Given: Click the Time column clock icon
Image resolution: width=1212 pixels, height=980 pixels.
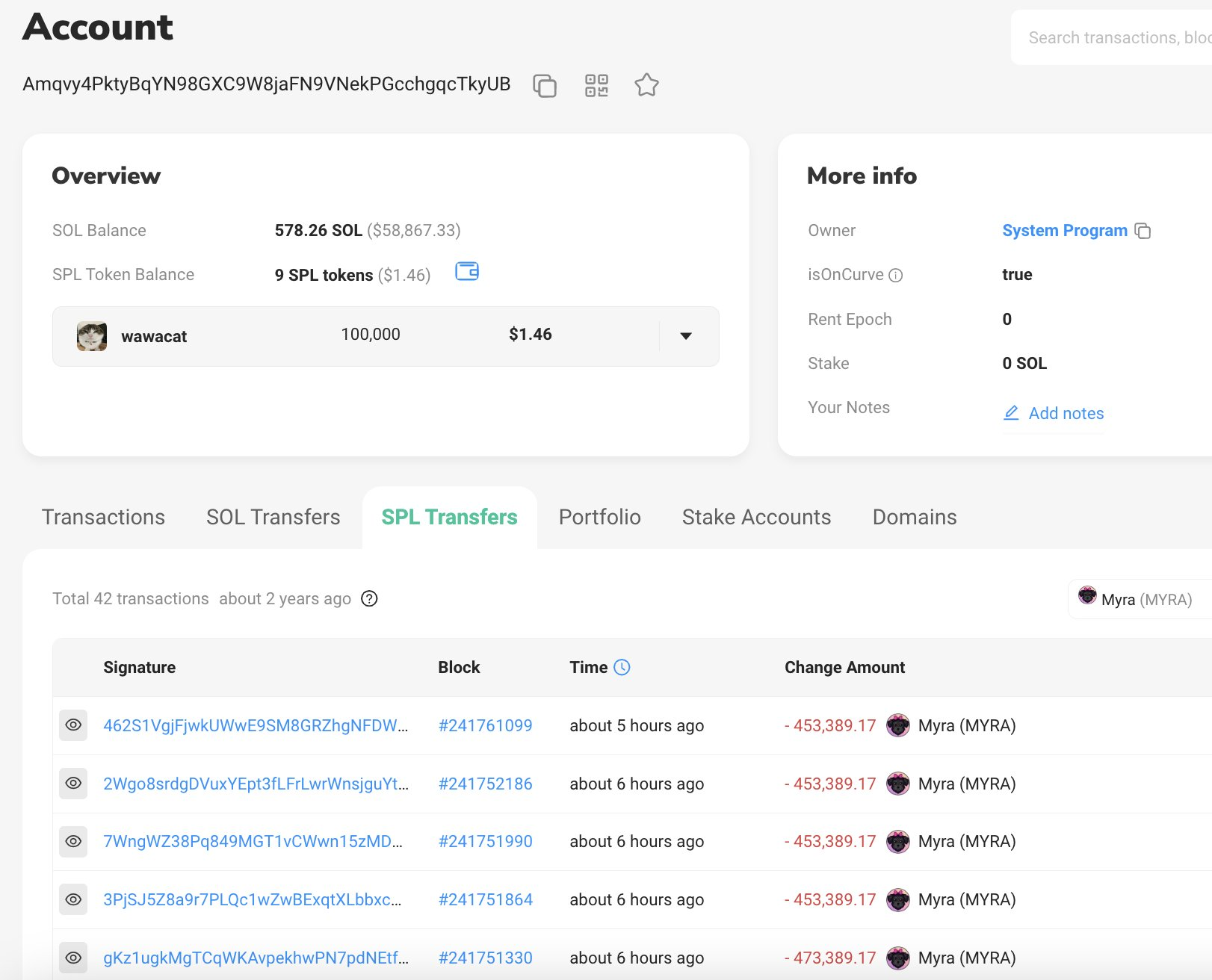Looking at the screenshot, I should click(x=622, y=668).
